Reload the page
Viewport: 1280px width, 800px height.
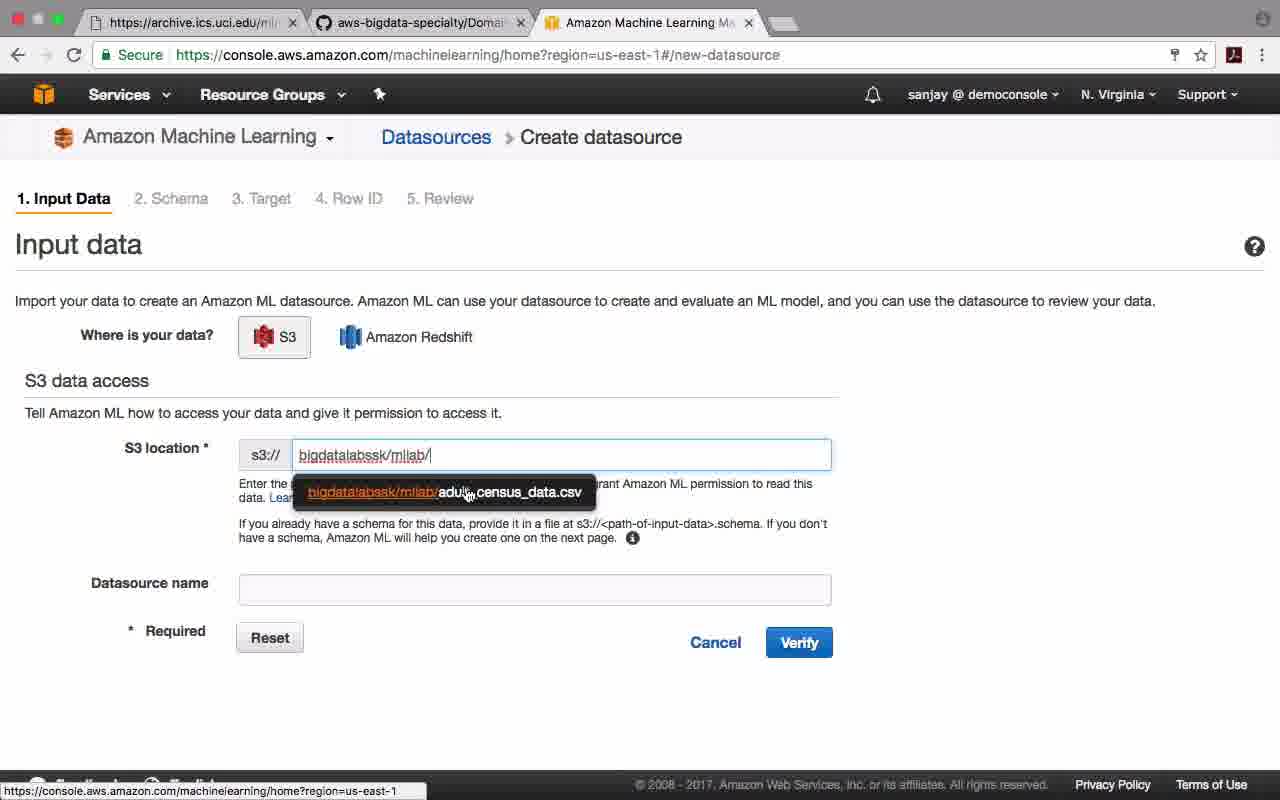click(74, 55)
